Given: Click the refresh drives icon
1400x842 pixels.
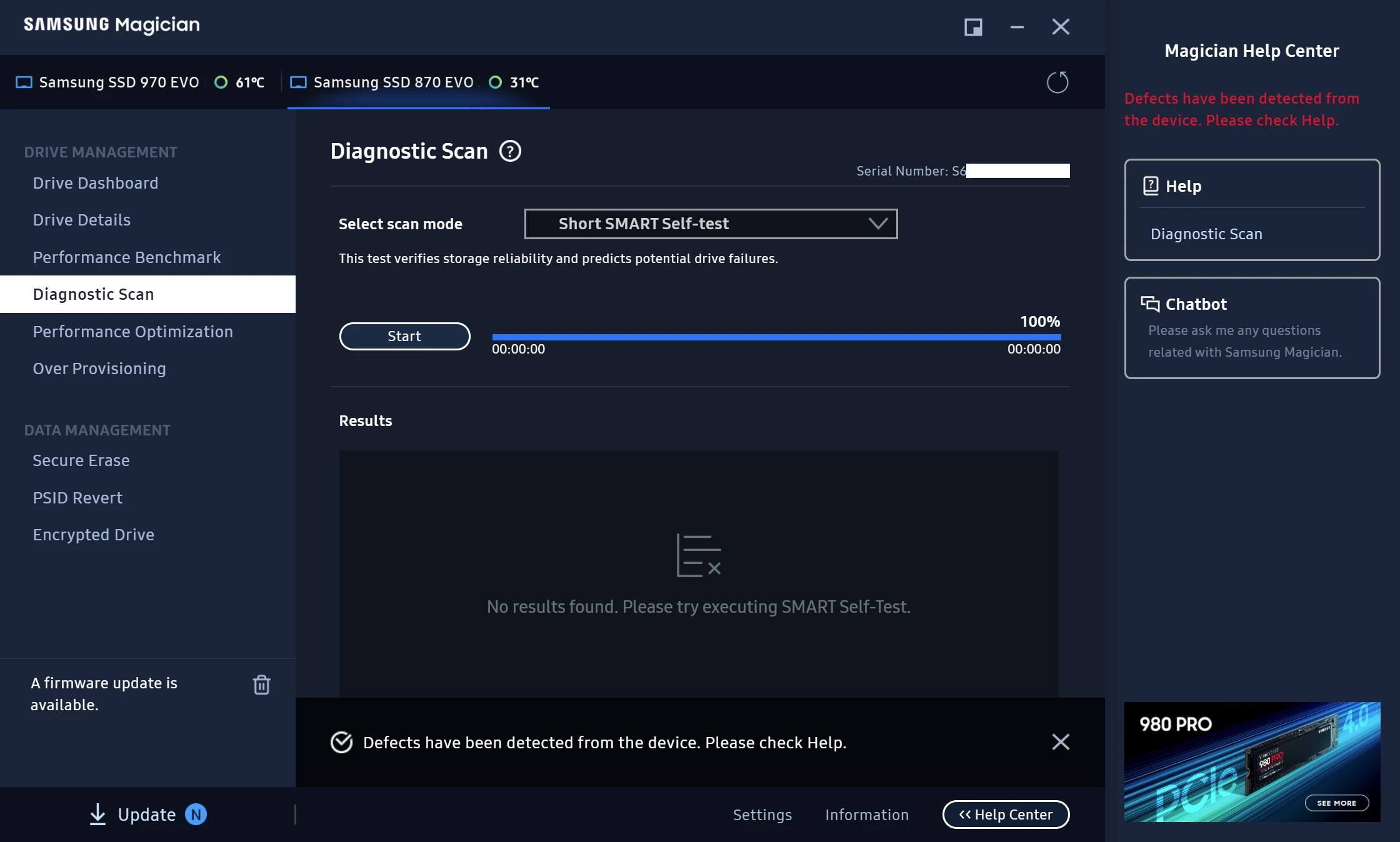Looking at the screenshot, I should click(x=1057, y=82).
